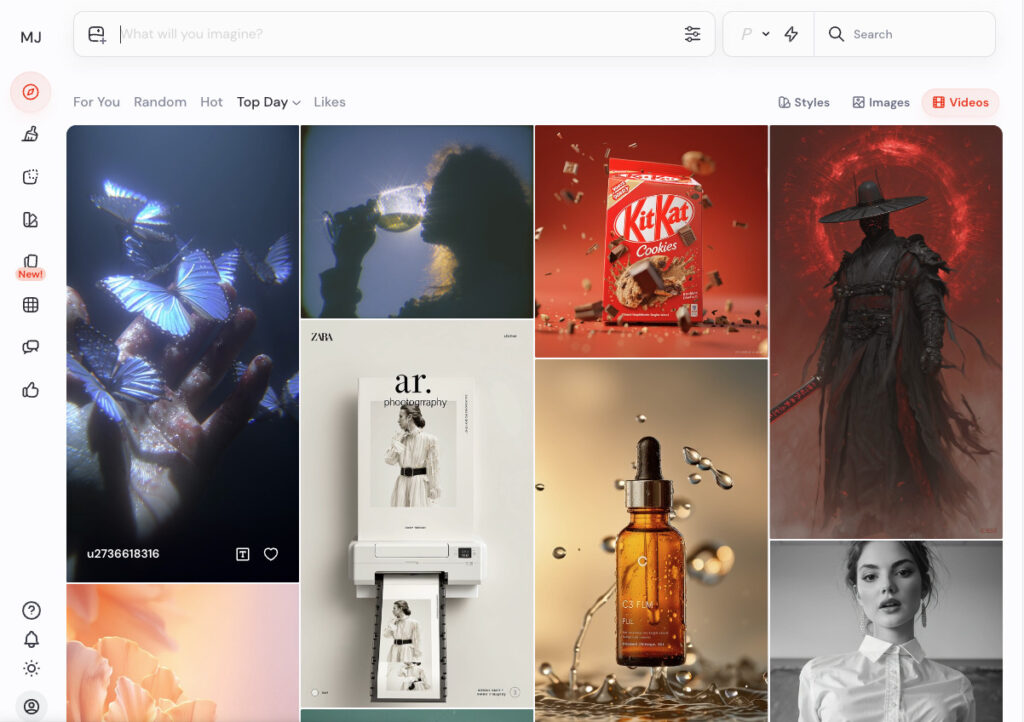Screen dimensions: 1024x722
Task: Click the Styles filter button
Action: [x=804, y=102]
